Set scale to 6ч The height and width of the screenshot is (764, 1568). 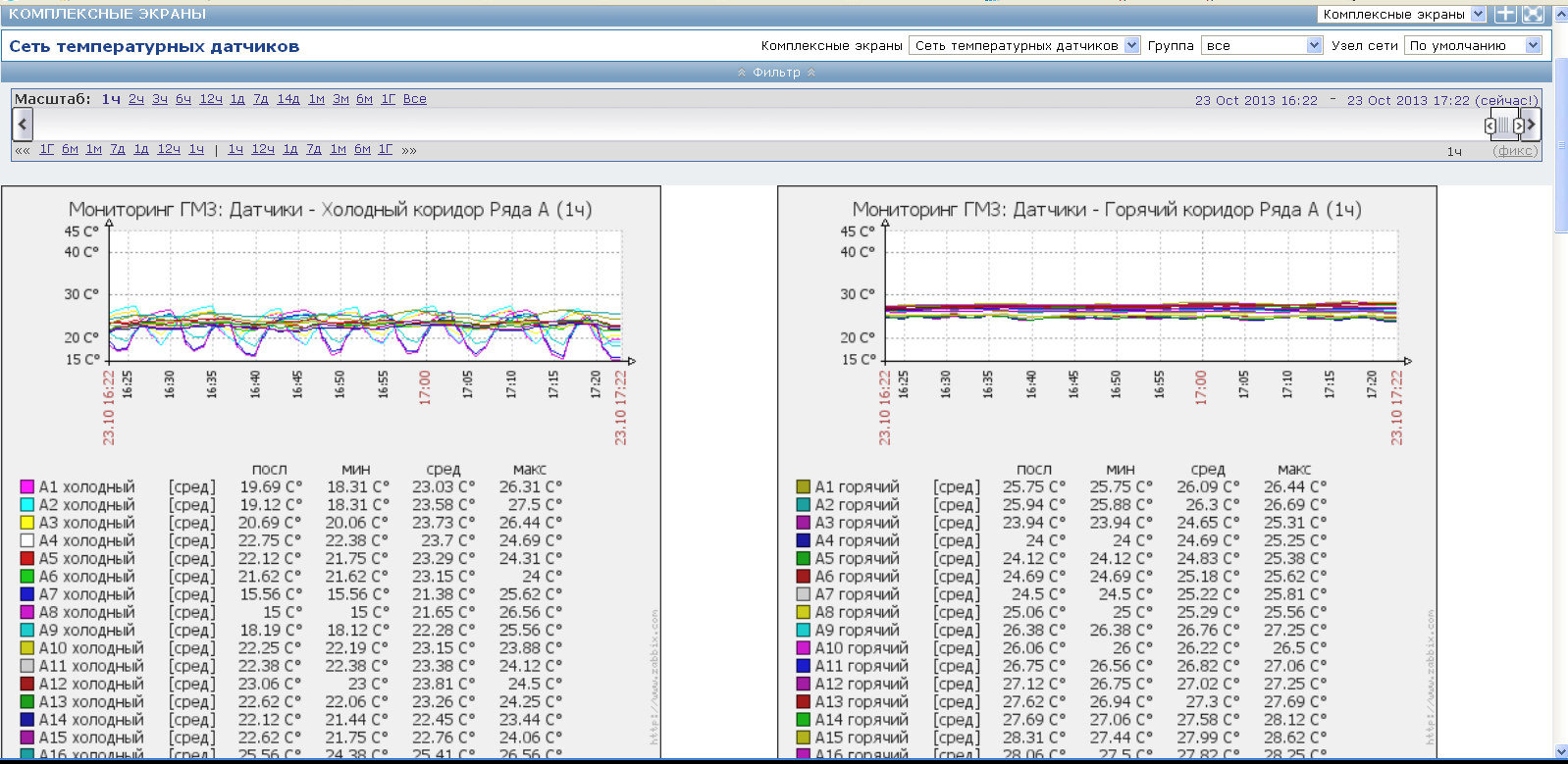click(x=183, y=99)
